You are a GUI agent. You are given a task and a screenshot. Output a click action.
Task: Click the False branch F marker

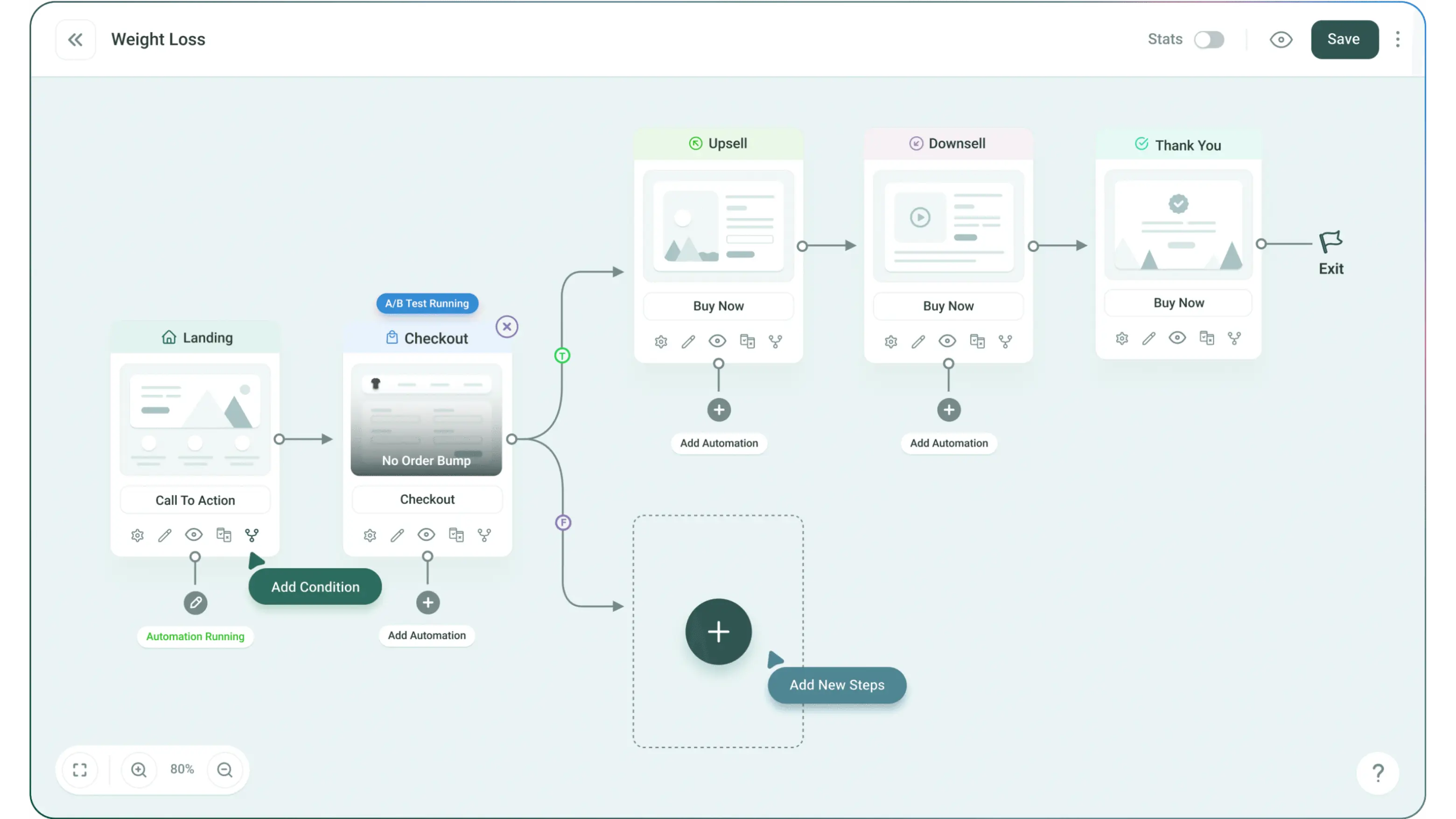[563, 522]
